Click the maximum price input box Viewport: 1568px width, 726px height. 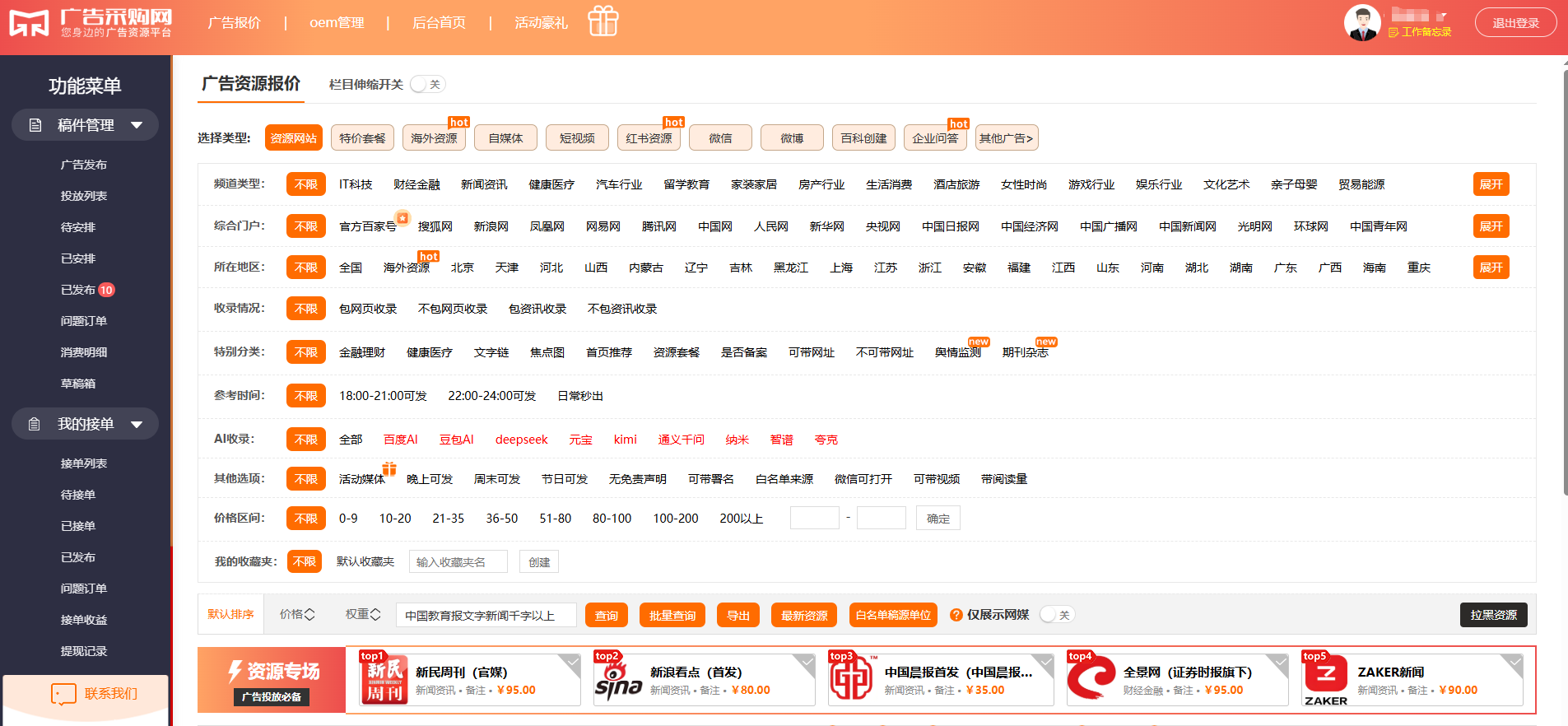(882, 518)
